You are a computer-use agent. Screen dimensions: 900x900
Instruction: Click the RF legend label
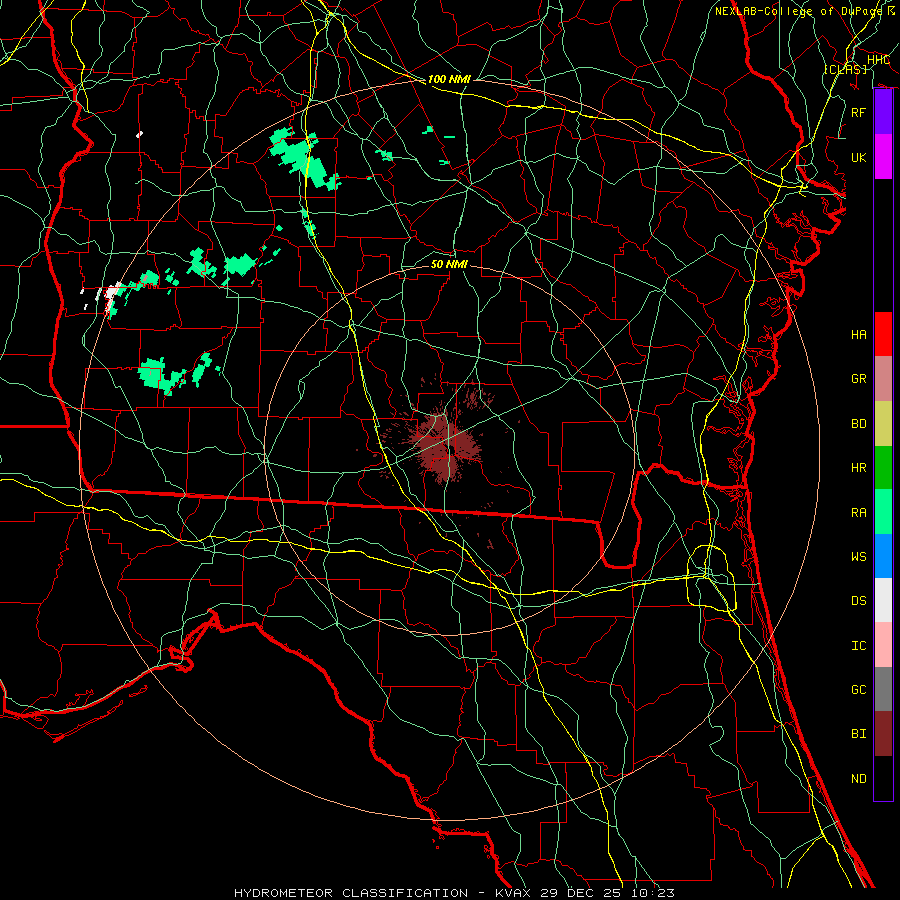(859, 112)
